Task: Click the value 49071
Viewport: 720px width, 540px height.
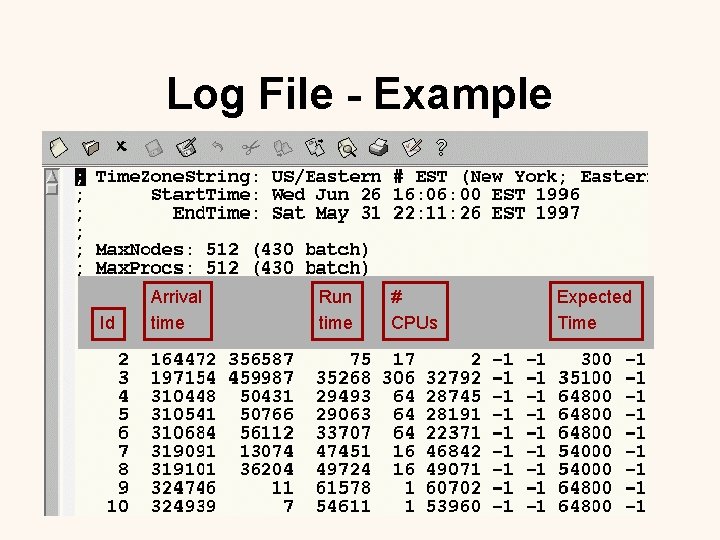Action: click(454, 469)
